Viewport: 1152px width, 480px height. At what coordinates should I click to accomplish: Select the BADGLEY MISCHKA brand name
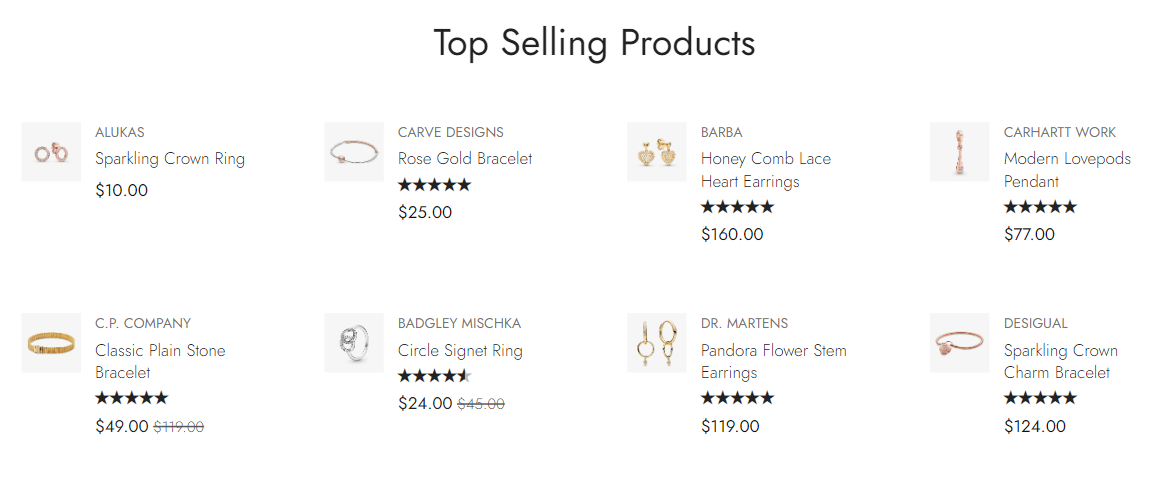click(x=459, y=323)
